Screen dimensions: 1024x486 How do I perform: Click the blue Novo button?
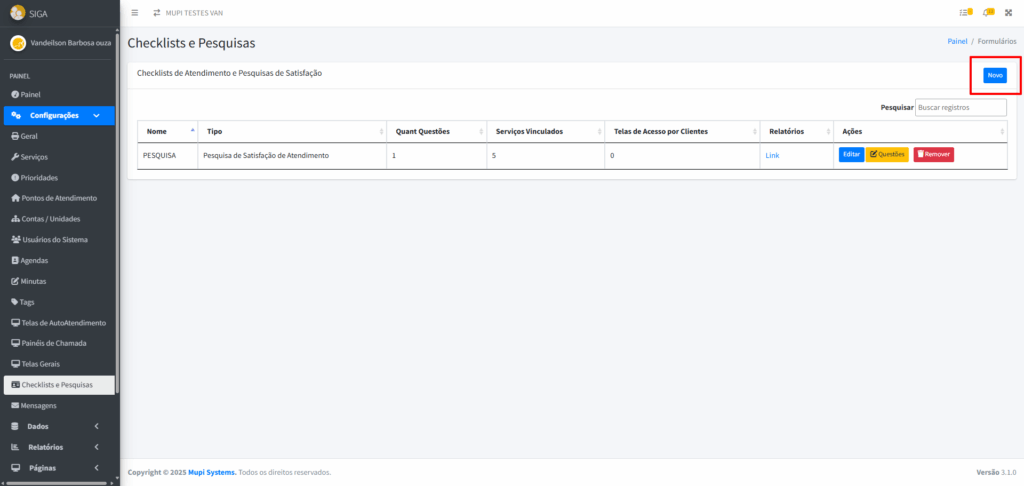coord(994,75)
